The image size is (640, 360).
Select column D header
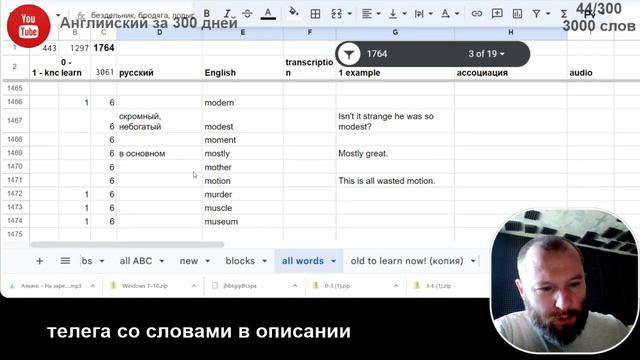pos(159,32)
